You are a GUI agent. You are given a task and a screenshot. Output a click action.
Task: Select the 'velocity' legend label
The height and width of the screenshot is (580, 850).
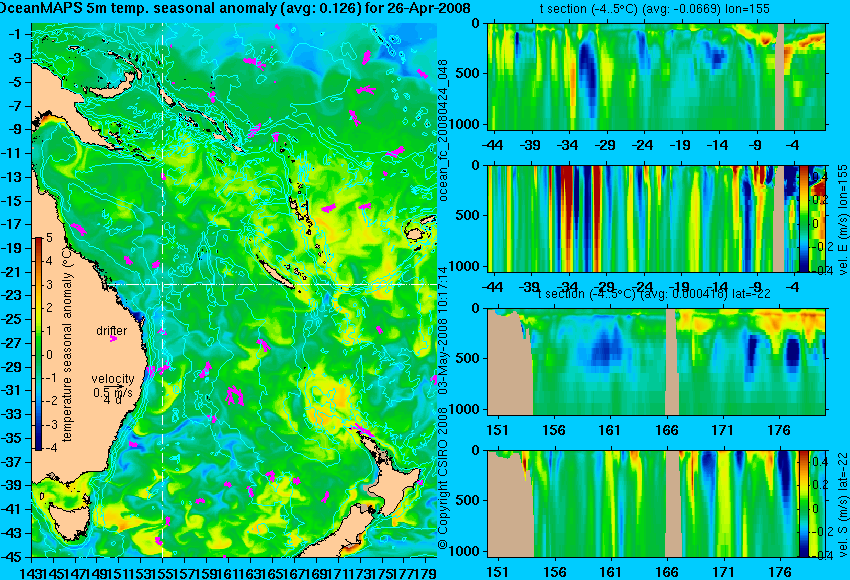[113, 379]
